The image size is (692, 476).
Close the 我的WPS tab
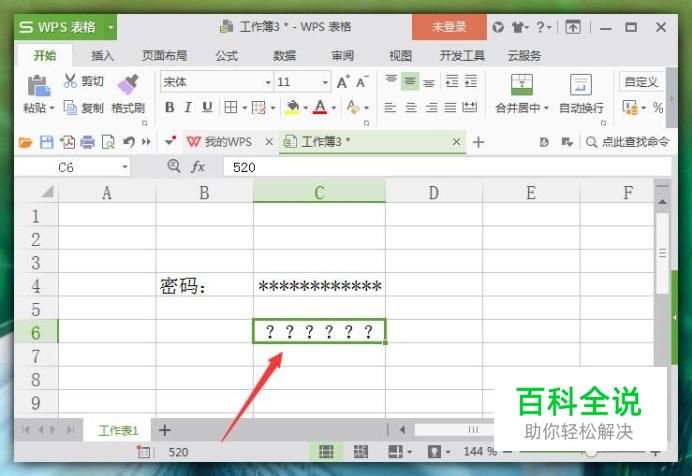269,142
